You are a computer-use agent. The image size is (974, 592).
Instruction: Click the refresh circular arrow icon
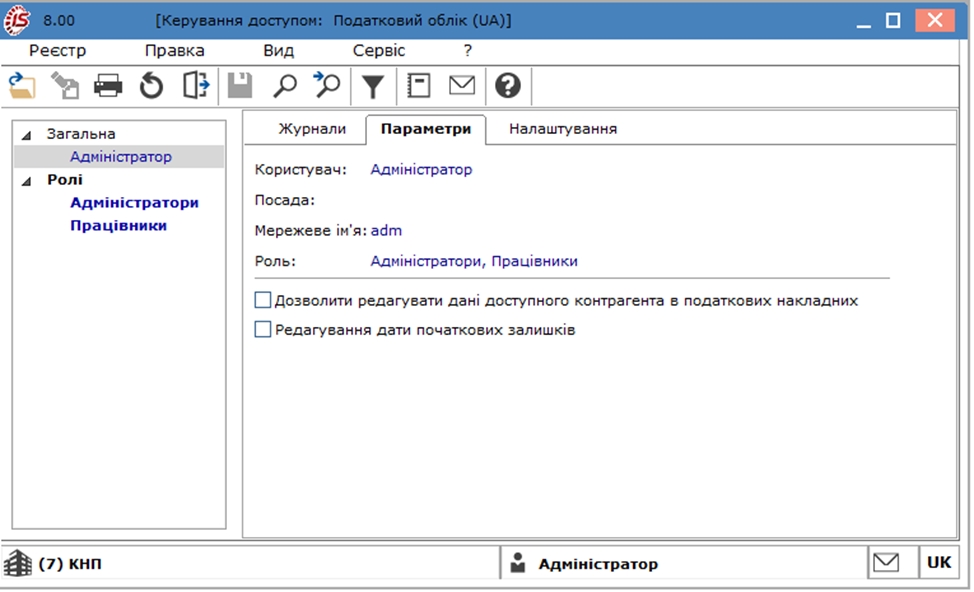click(151, 85)
